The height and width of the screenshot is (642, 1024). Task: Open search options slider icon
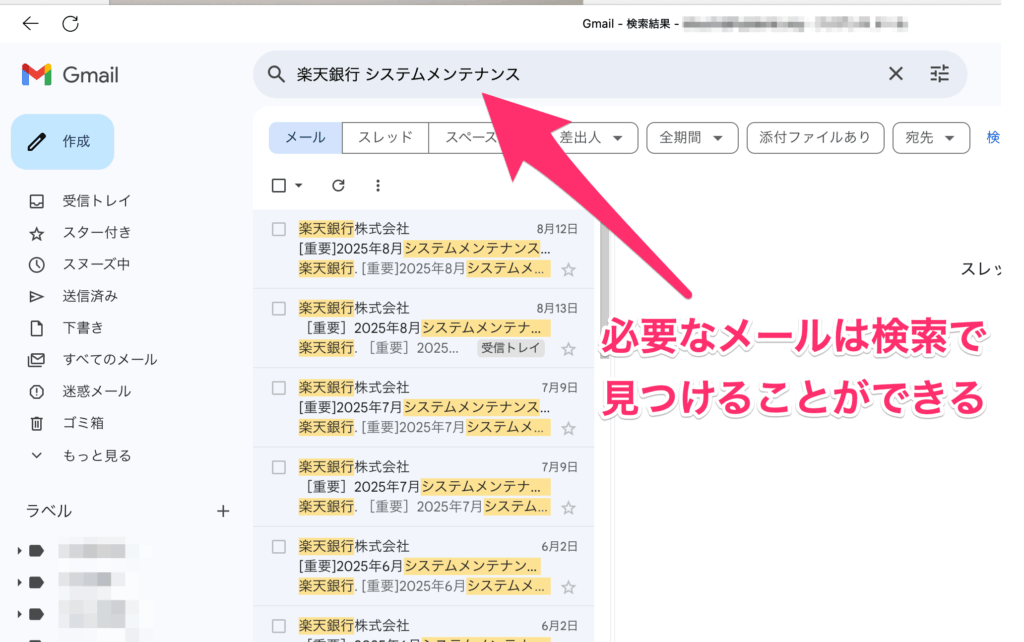tap(940, 74)
